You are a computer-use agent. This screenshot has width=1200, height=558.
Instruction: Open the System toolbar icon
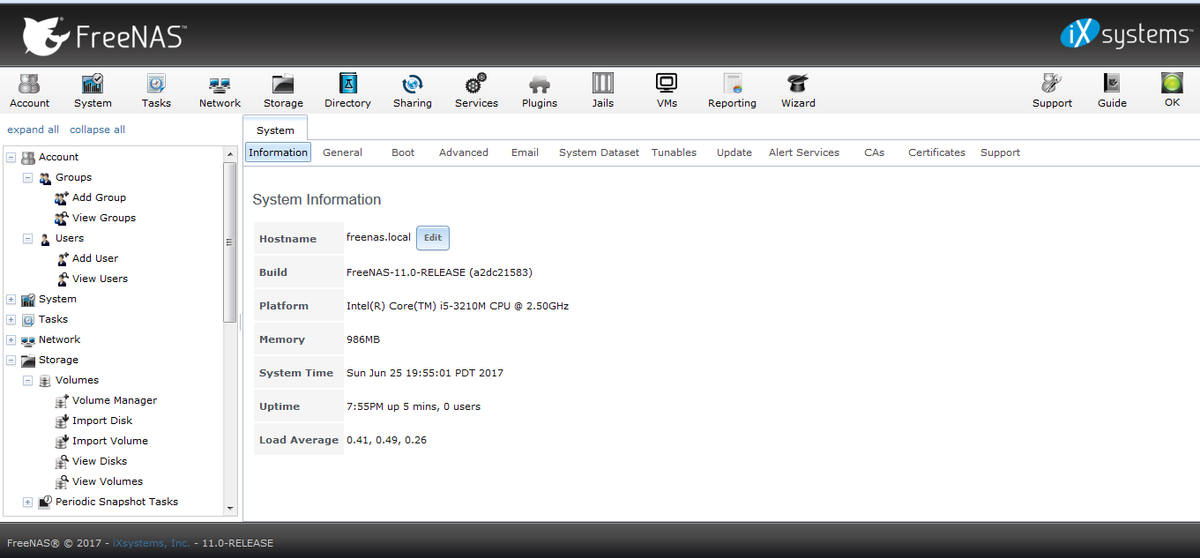point(93,90)
